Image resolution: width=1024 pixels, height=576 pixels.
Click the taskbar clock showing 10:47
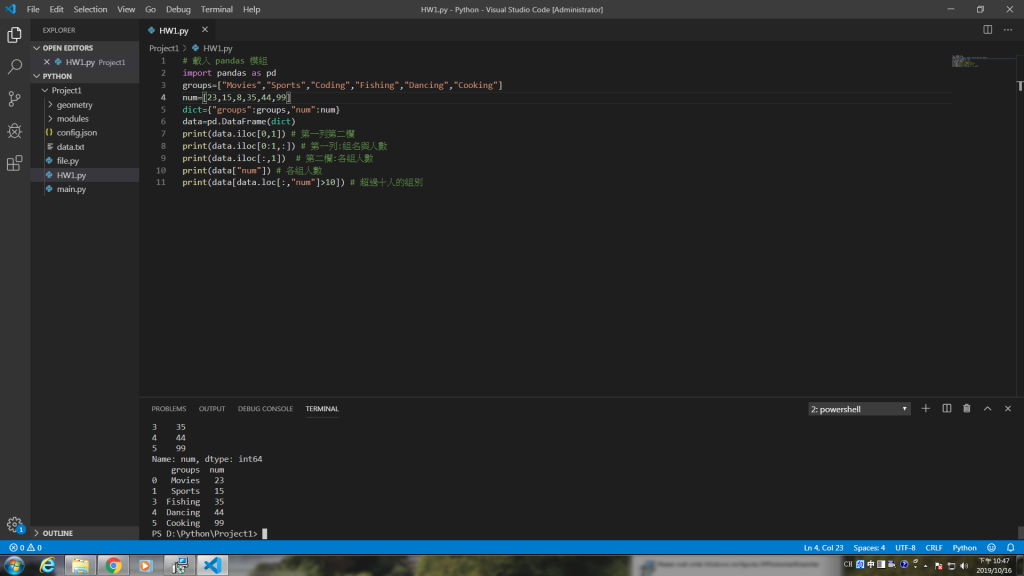coord(995,566)
